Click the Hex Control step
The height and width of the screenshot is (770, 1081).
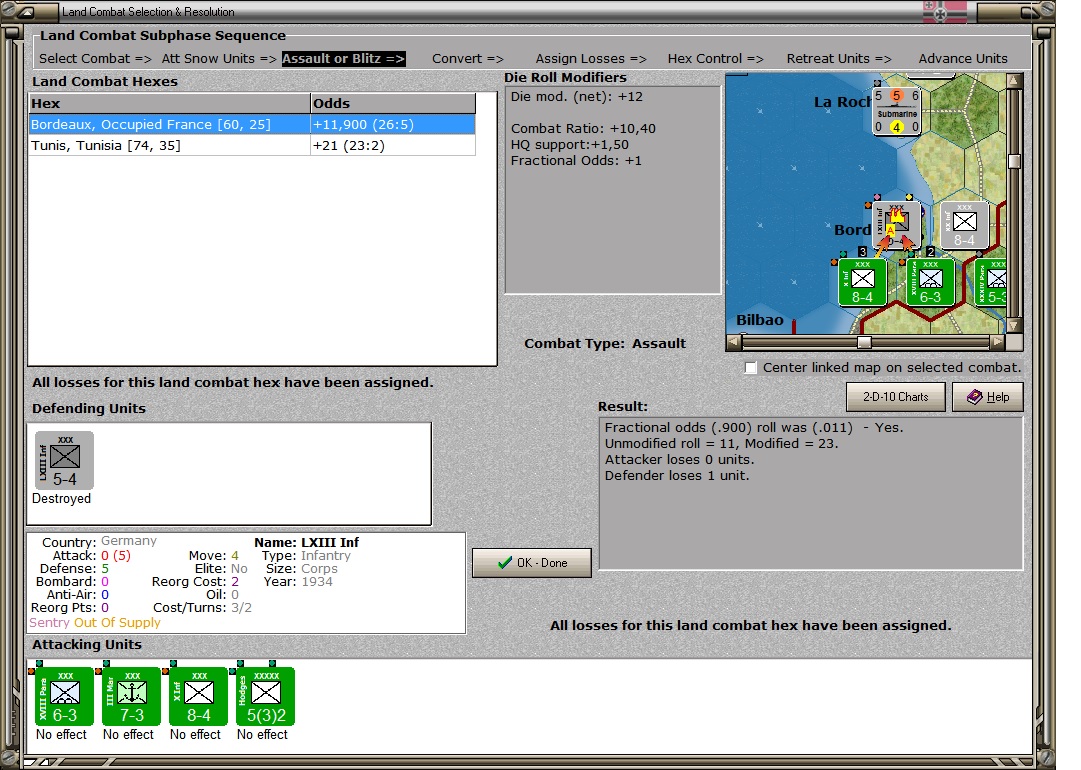pos(715,59)
